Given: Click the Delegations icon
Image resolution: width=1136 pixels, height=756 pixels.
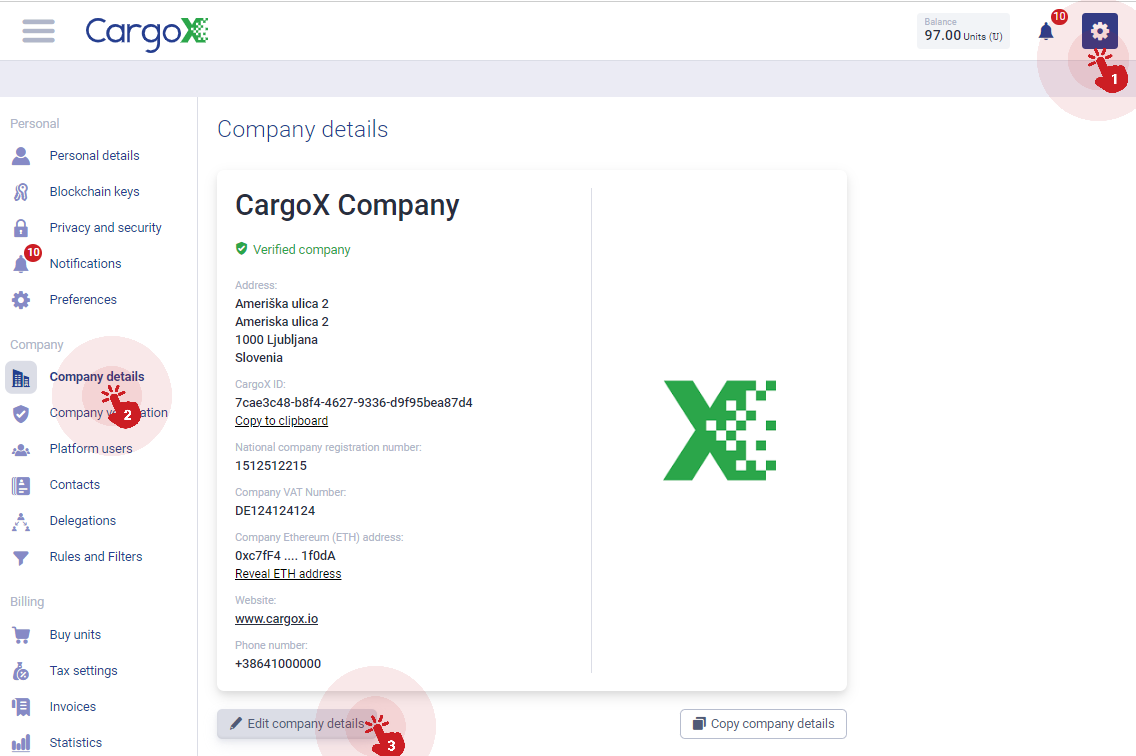Looking at the screenshot, I should [x=21, y=521].
